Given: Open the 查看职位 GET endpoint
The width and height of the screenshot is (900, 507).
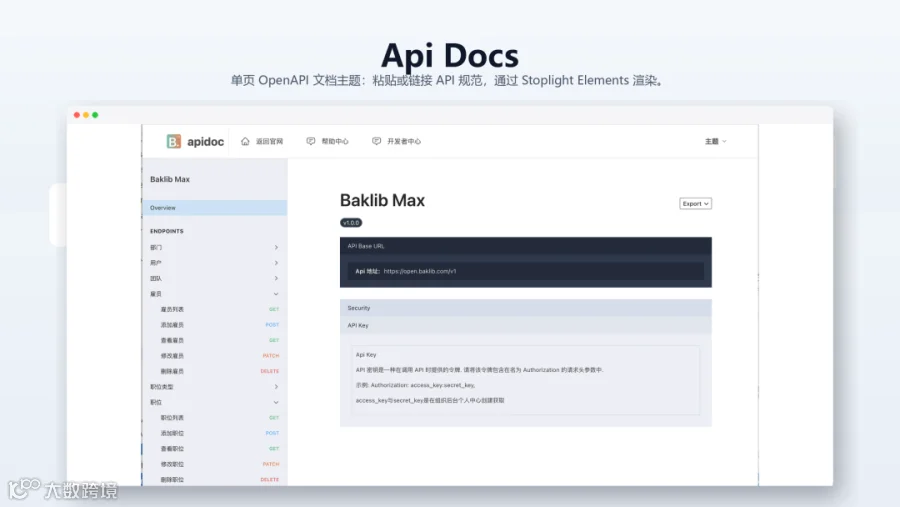Looking at the screenshot, I should (215, 449).
